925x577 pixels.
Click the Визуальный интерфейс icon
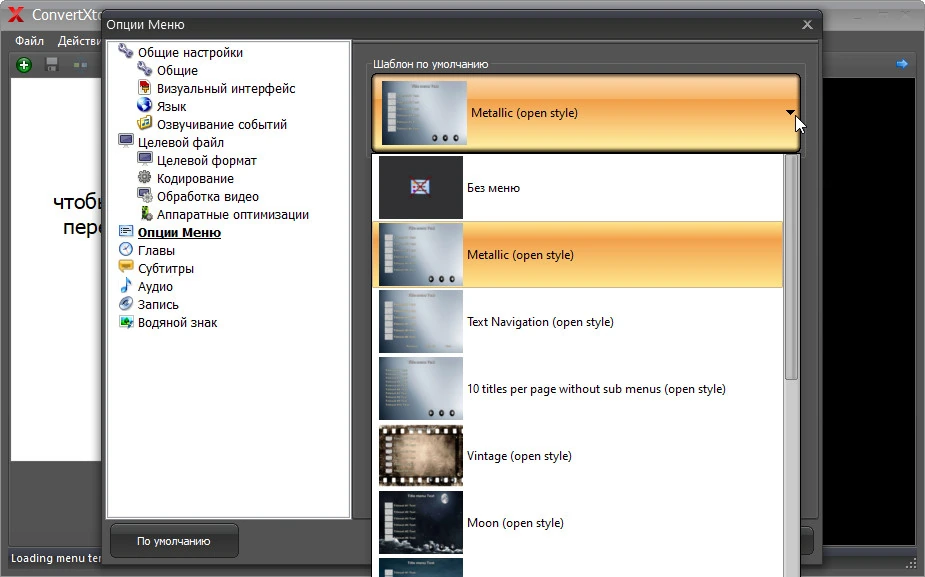pos(145,87)
